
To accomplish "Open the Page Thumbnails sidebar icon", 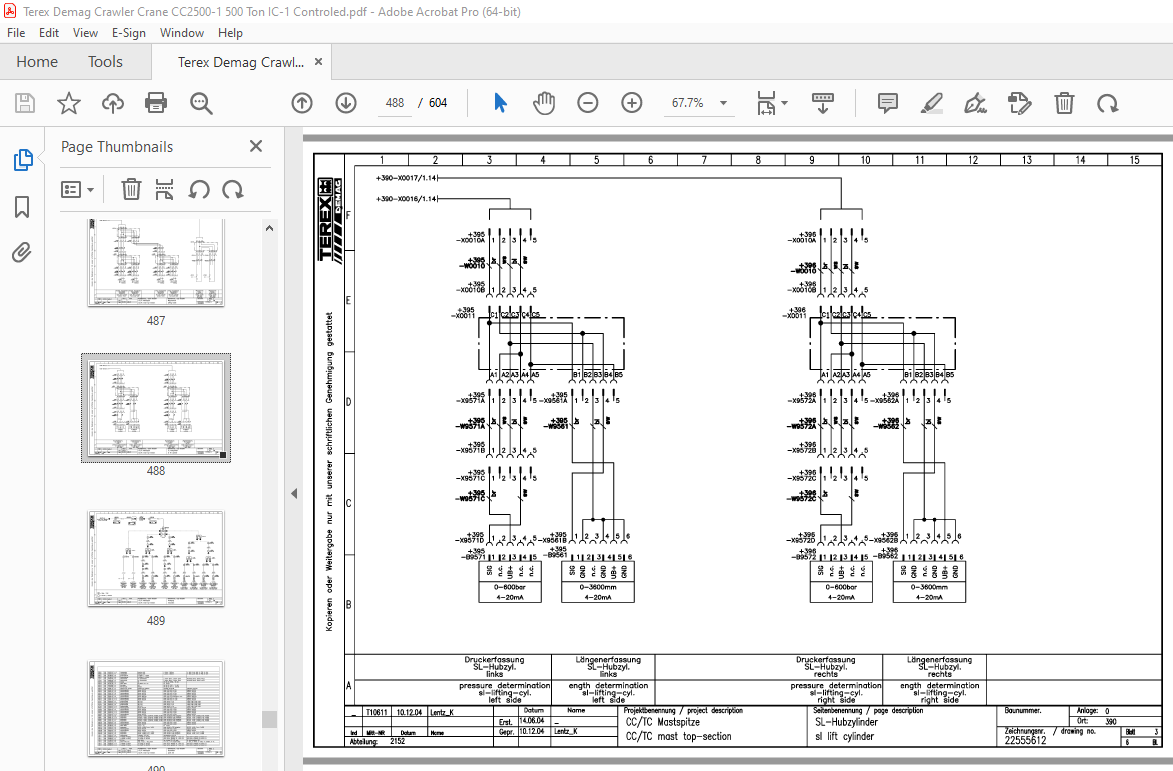I will [x=22, y=159].
